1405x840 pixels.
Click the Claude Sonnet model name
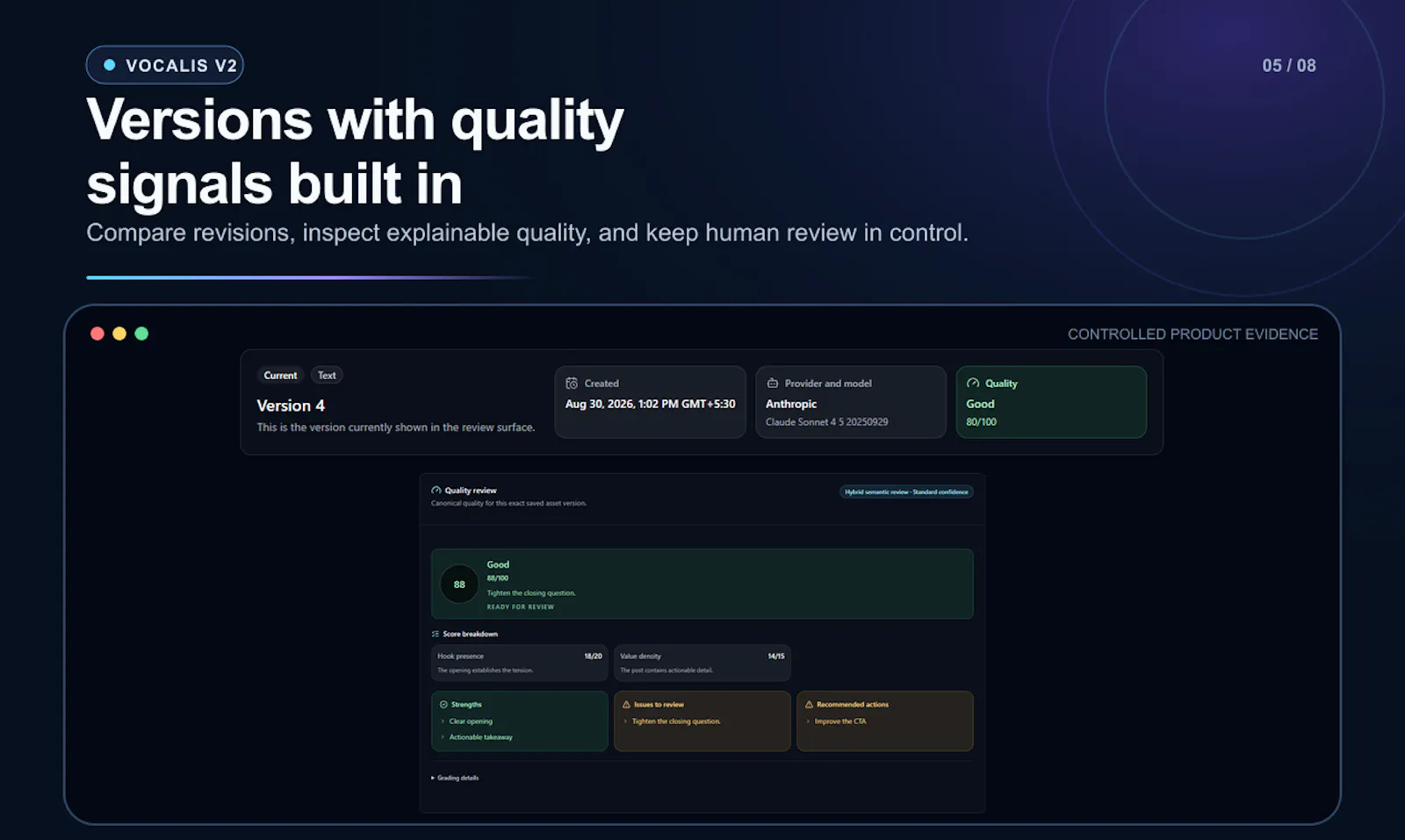(826, 422)
